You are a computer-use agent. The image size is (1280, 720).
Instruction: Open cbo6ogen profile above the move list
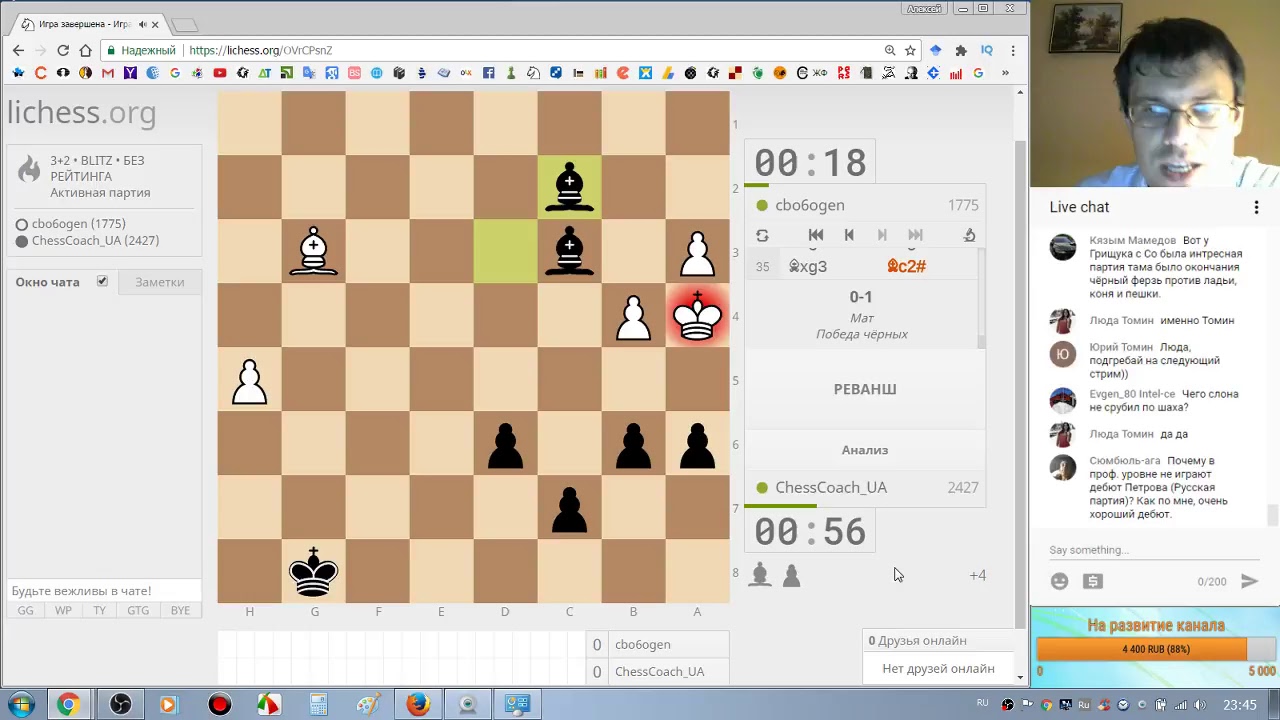click(809, 205)
